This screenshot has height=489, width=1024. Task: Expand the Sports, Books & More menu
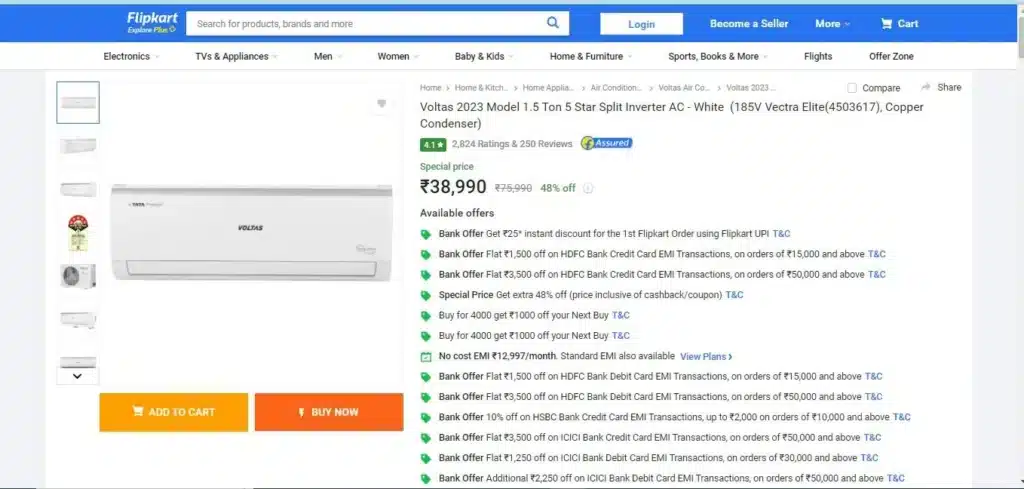718,56
